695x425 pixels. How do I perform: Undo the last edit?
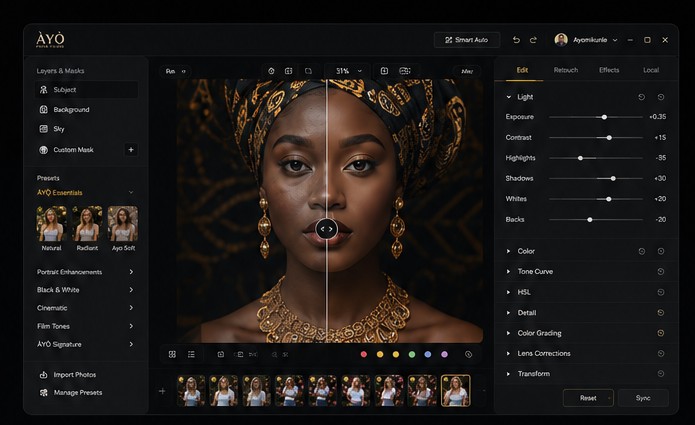pos(516,40)
